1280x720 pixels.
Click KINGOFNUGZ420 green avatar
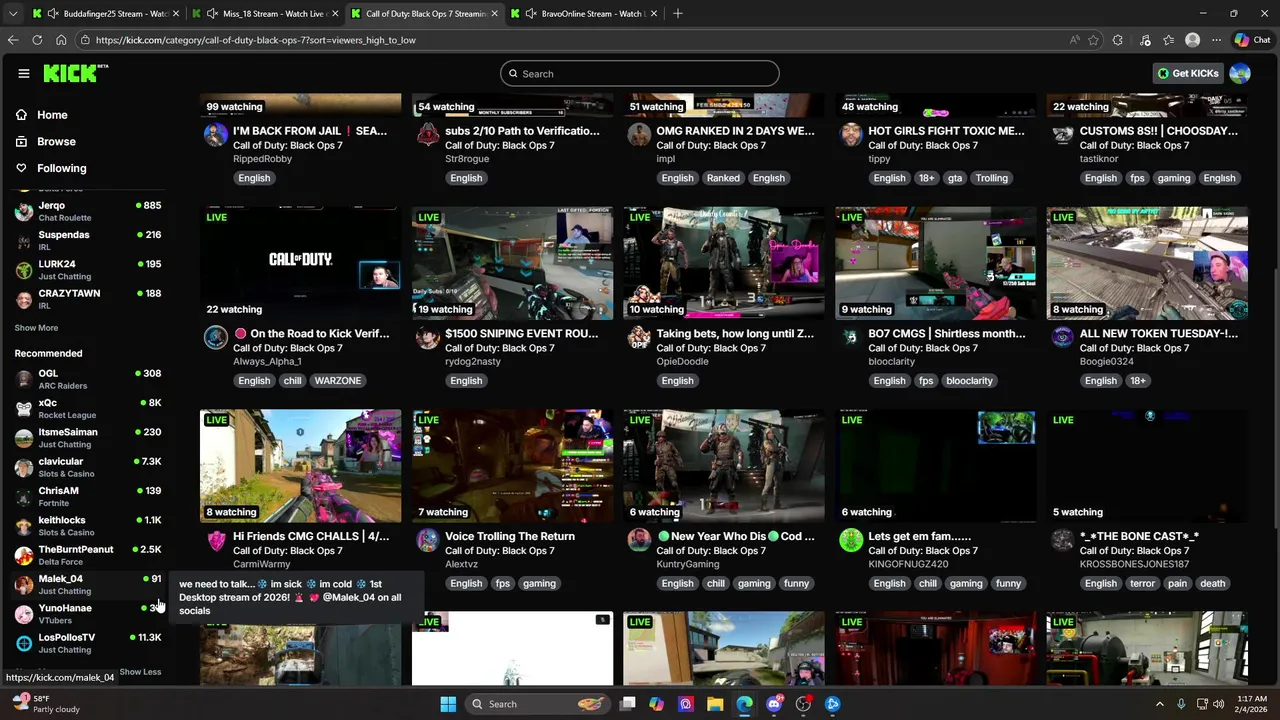tap(851, 541)
